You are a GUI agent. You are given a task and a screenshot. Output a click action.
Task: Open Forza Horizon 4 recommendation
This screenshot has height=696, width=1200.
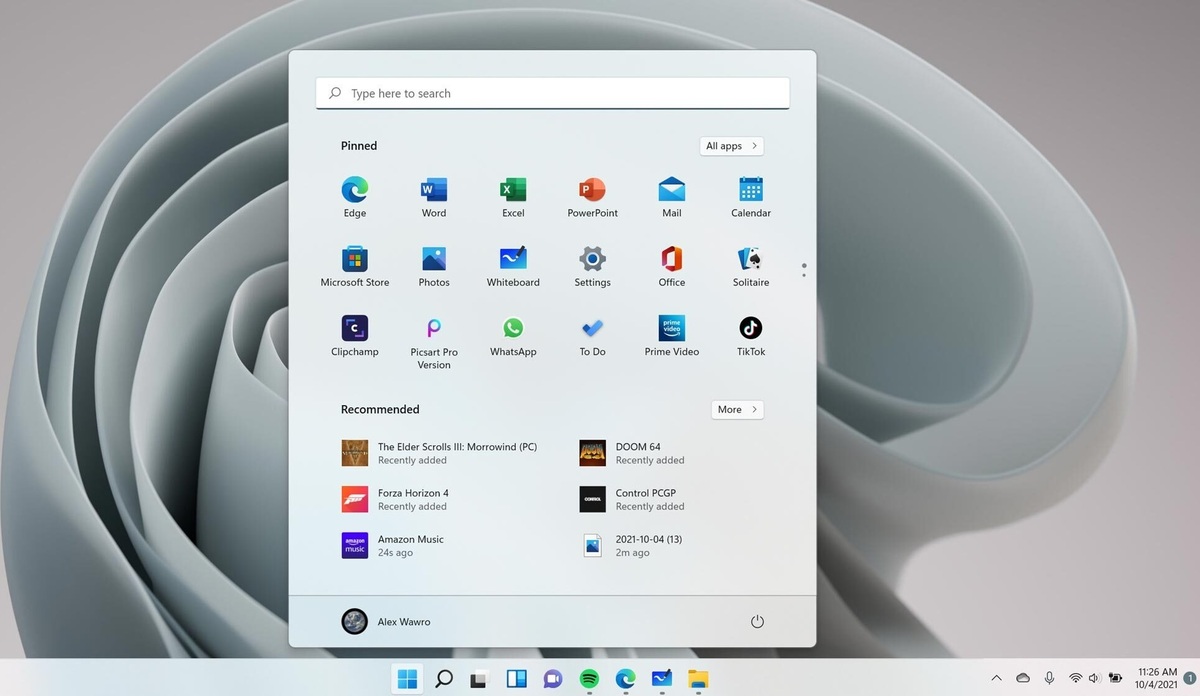click(x=396, y=499)
